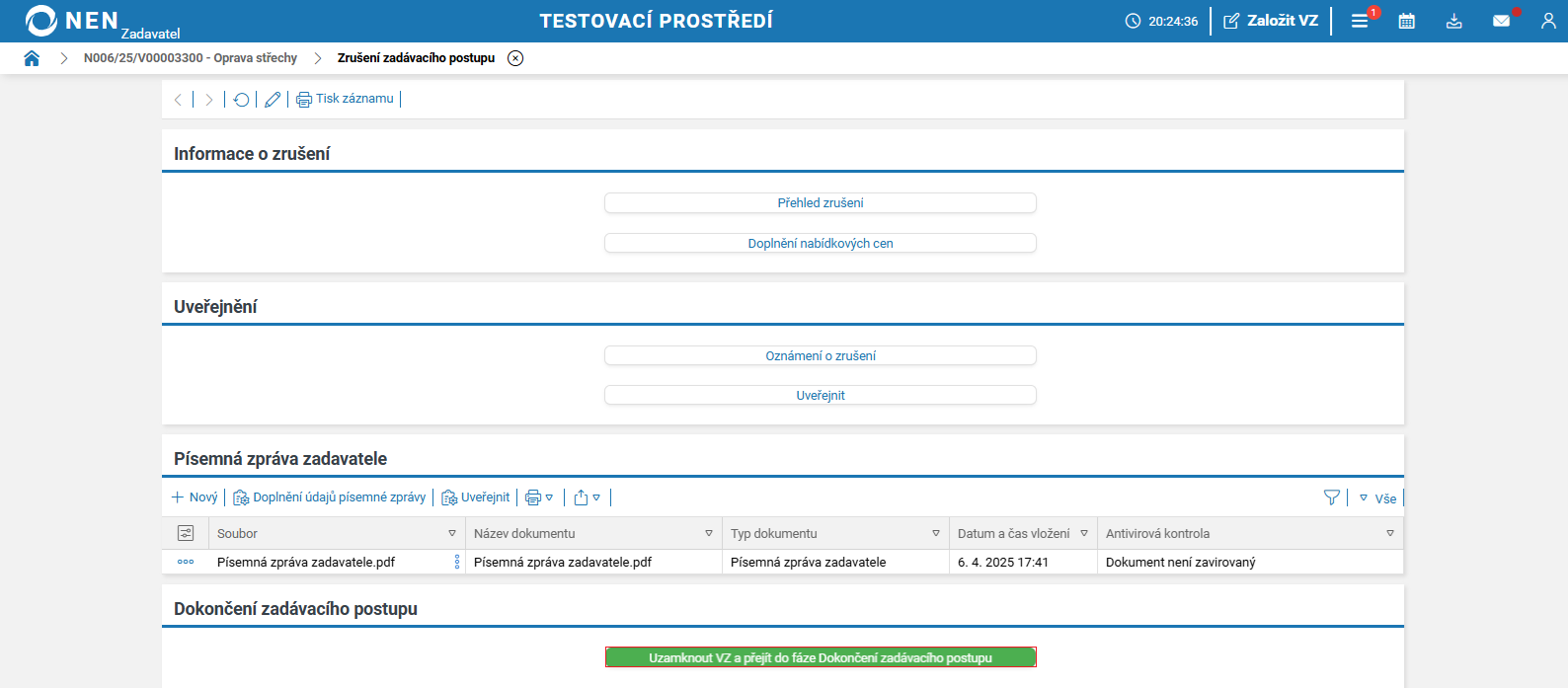The image size is (1568, 688).
Task: Click Uveřejnit in Písemná zpráva toolbar
Action: [x=476, y=497]
